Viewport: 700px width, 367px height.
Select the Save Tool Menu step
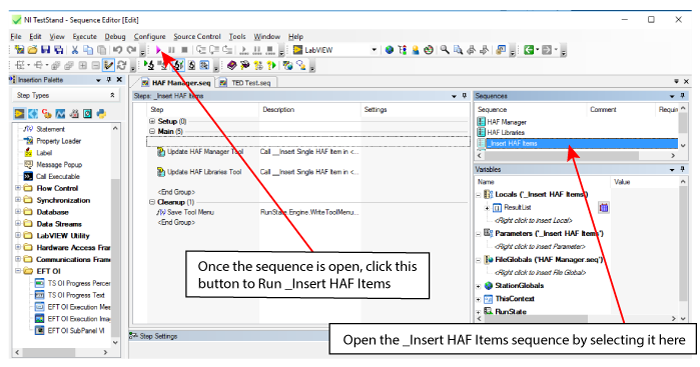click(185, 212)
